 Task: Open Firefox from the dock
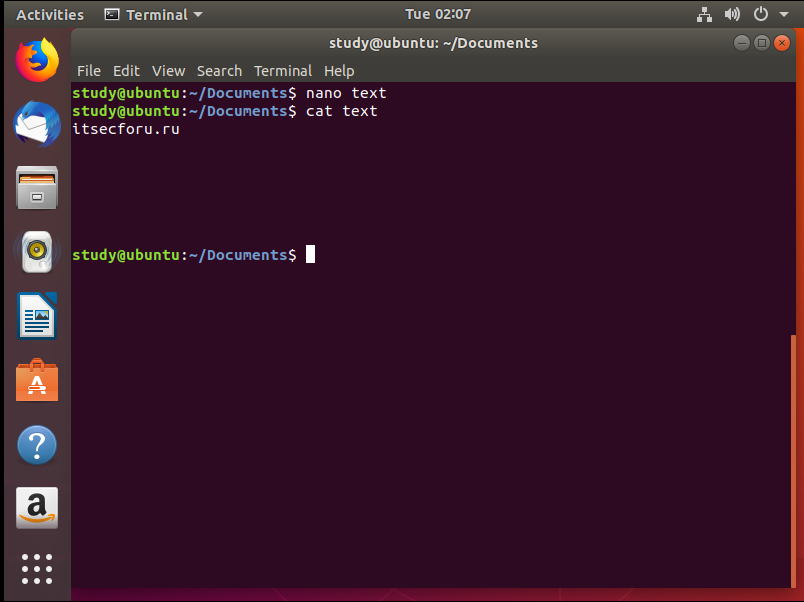(x=37, y=60)
